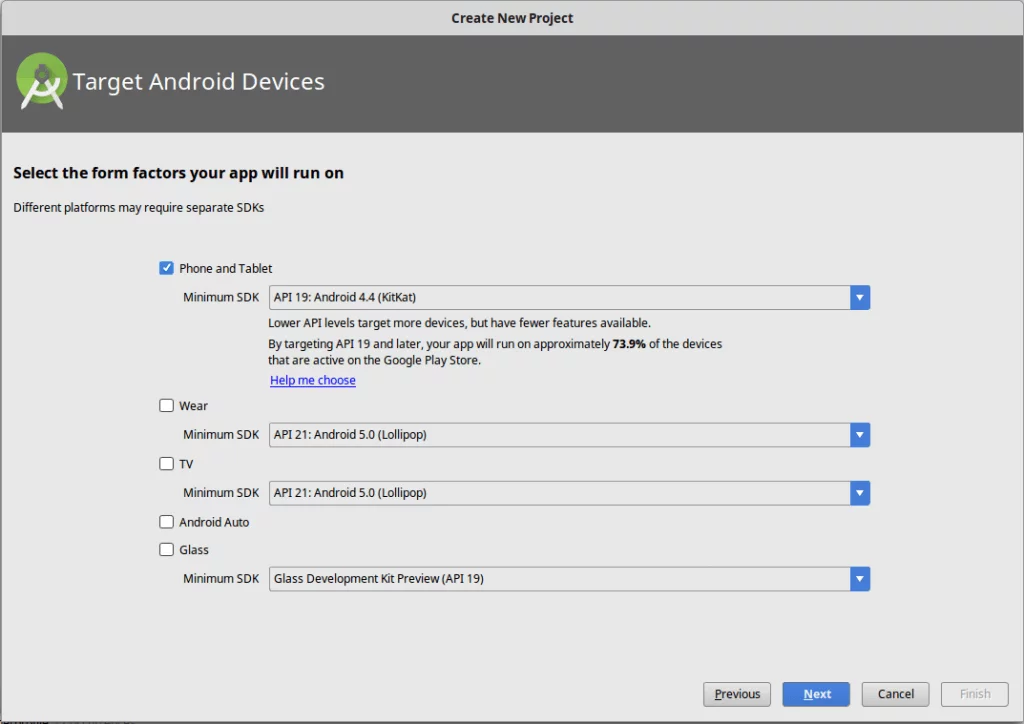Click the Finish button
This screenshot has height=724, width=1024.
[974, 693]
